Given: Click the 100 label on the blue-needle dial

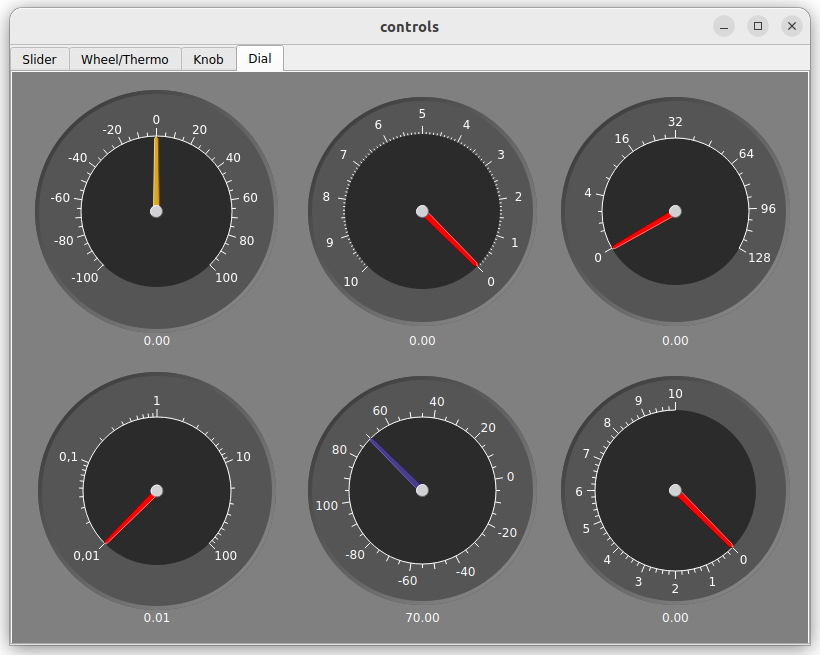Looking at the screenshot, I should [327, 505].
